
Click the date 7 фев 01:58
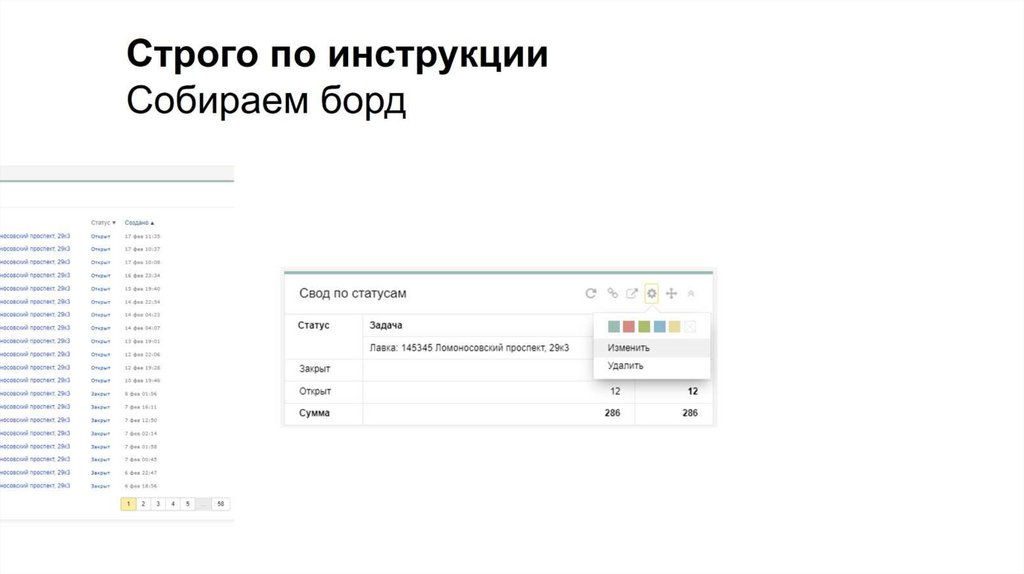(x=141, y=447)
